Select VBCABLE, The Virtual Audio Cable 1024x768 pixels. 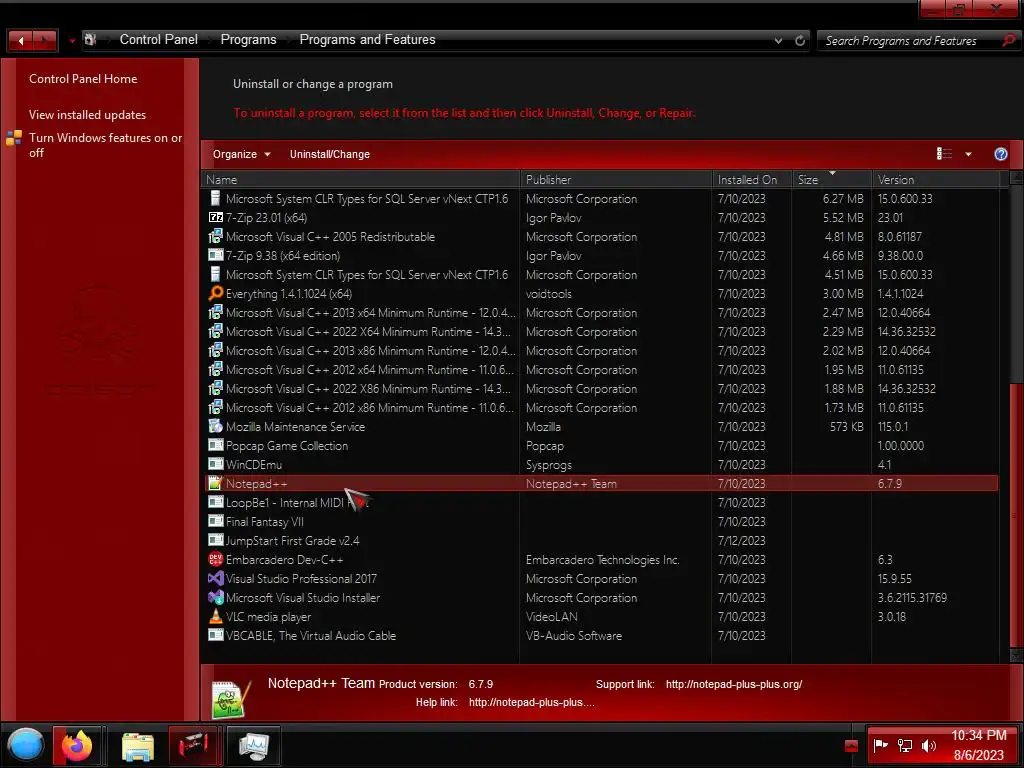coord(311,635)
